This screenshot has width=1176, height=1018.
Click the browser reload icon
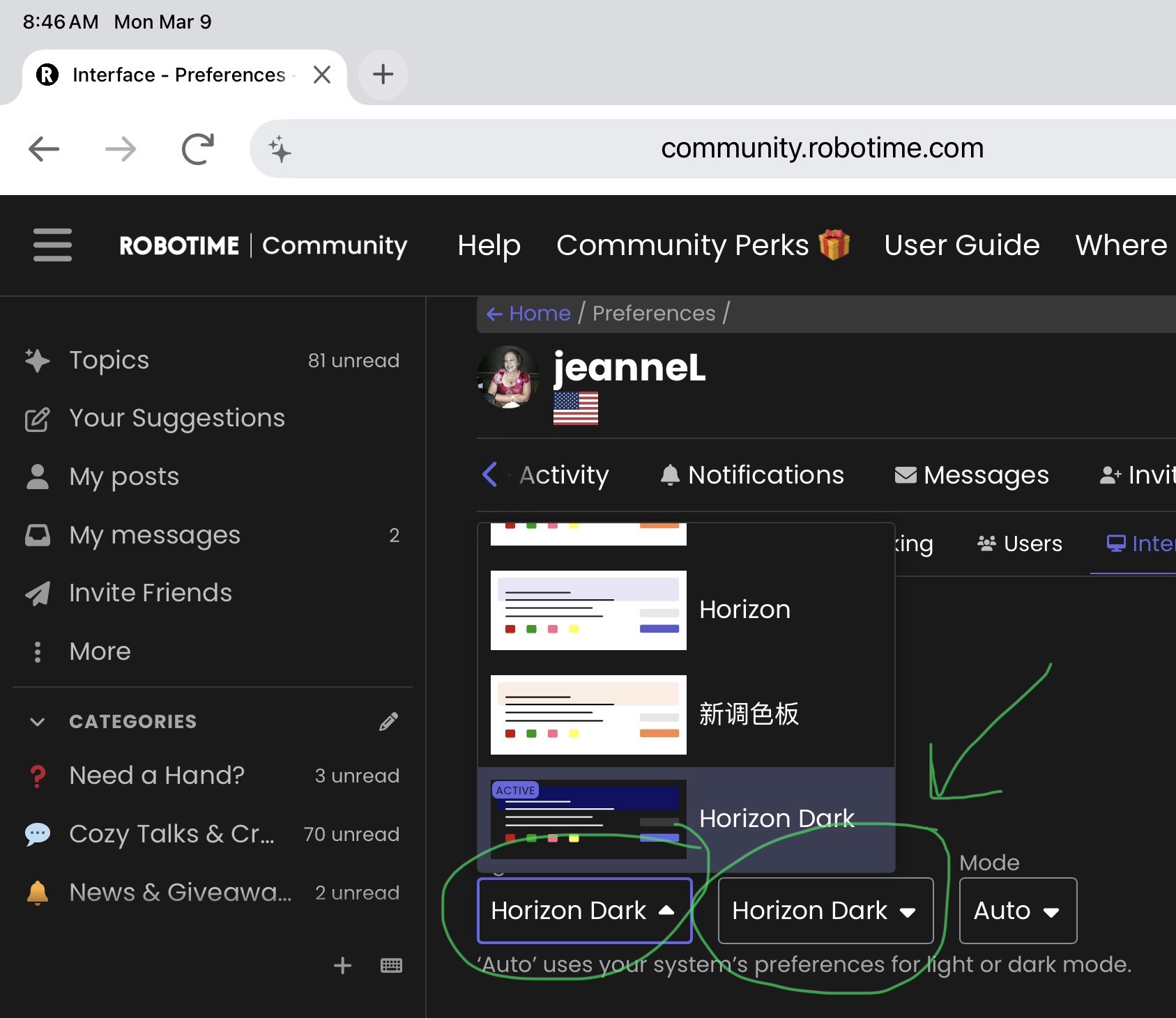tap(197, 149)
